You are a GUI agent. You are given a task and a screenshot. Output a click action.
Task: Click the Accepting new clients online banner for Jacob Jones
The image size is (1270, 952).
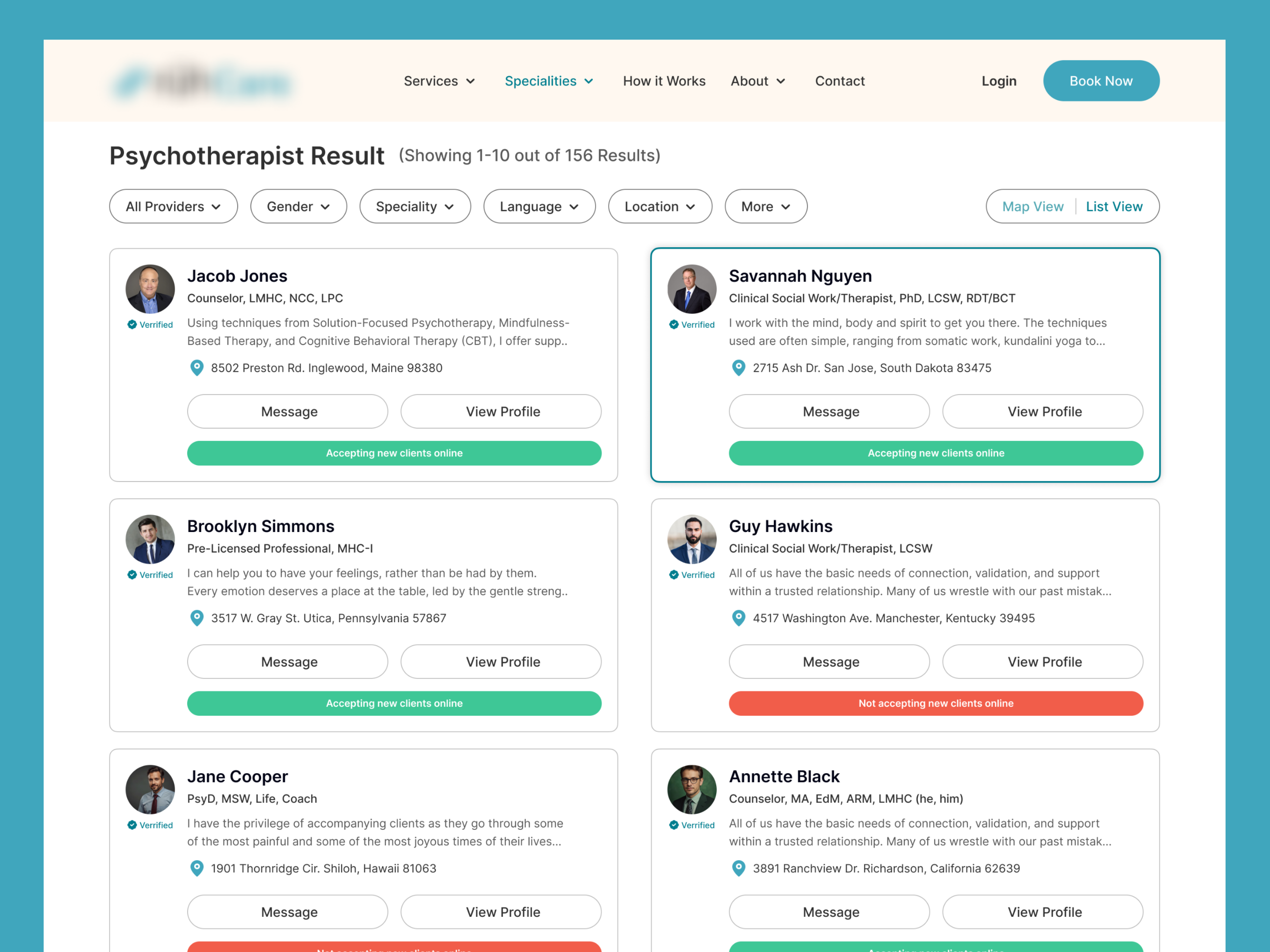394,453
